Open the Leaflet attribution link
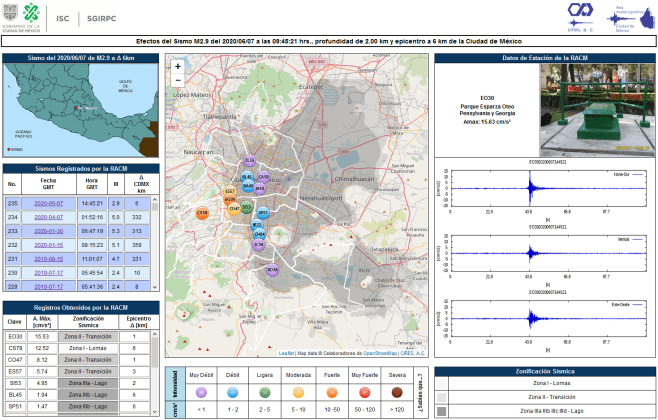Viewport: 658px width, 420px height. click(x=286, y=353)
